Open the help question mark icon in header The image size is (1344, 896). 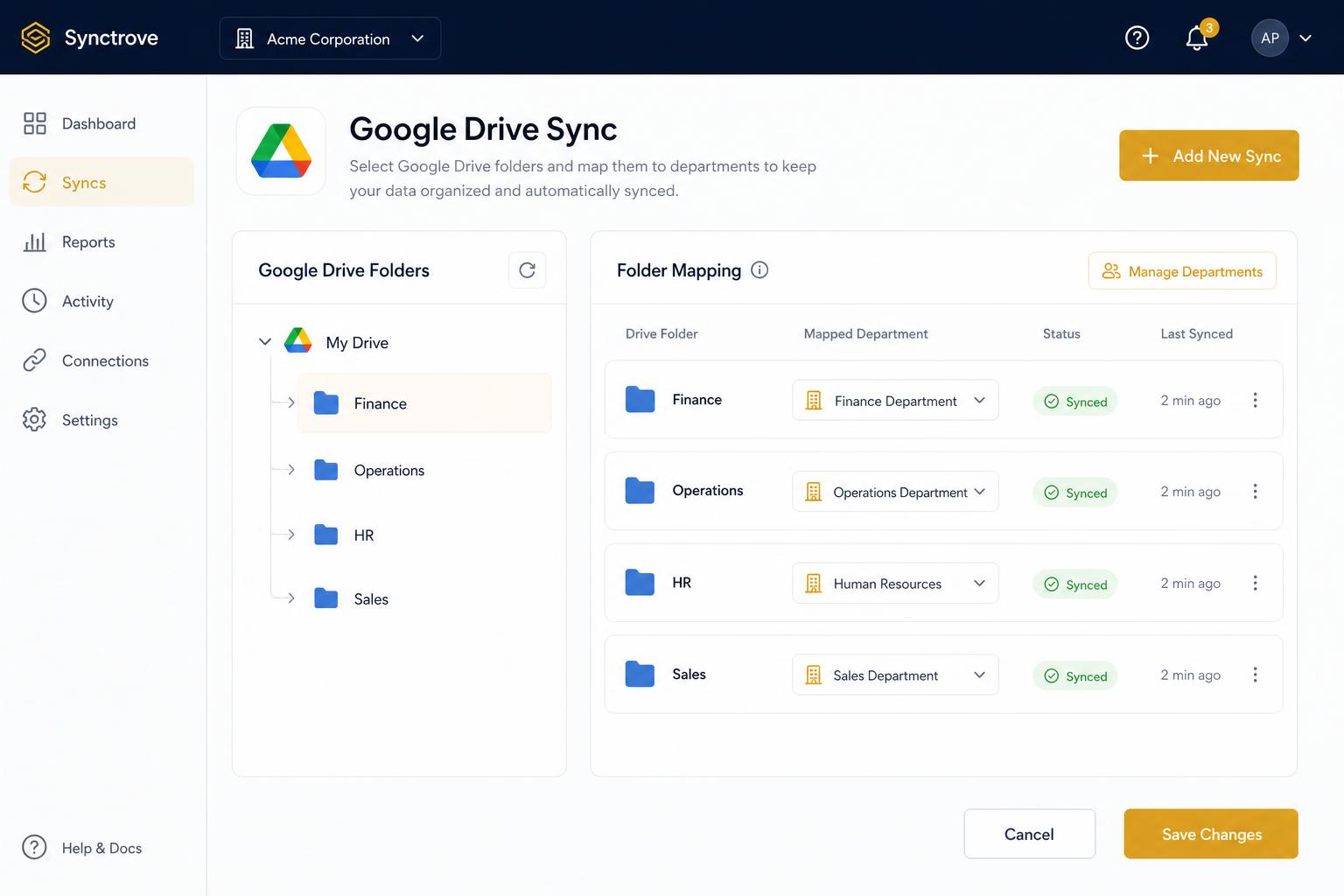click(x=1137, y=38)
